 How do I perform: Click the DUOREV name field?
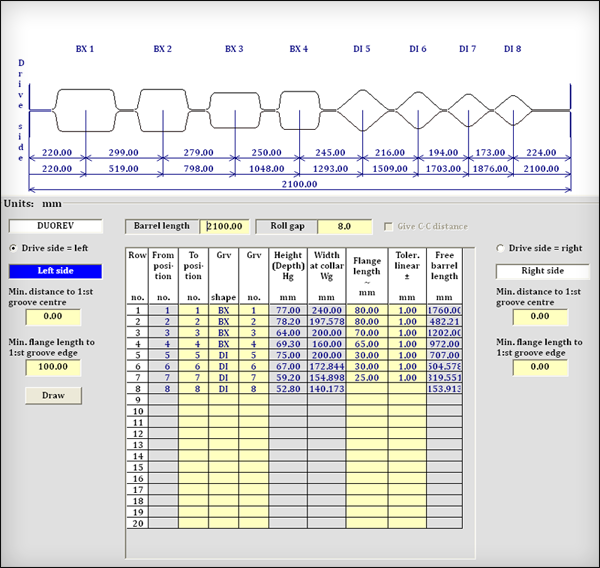coord(55,226)
